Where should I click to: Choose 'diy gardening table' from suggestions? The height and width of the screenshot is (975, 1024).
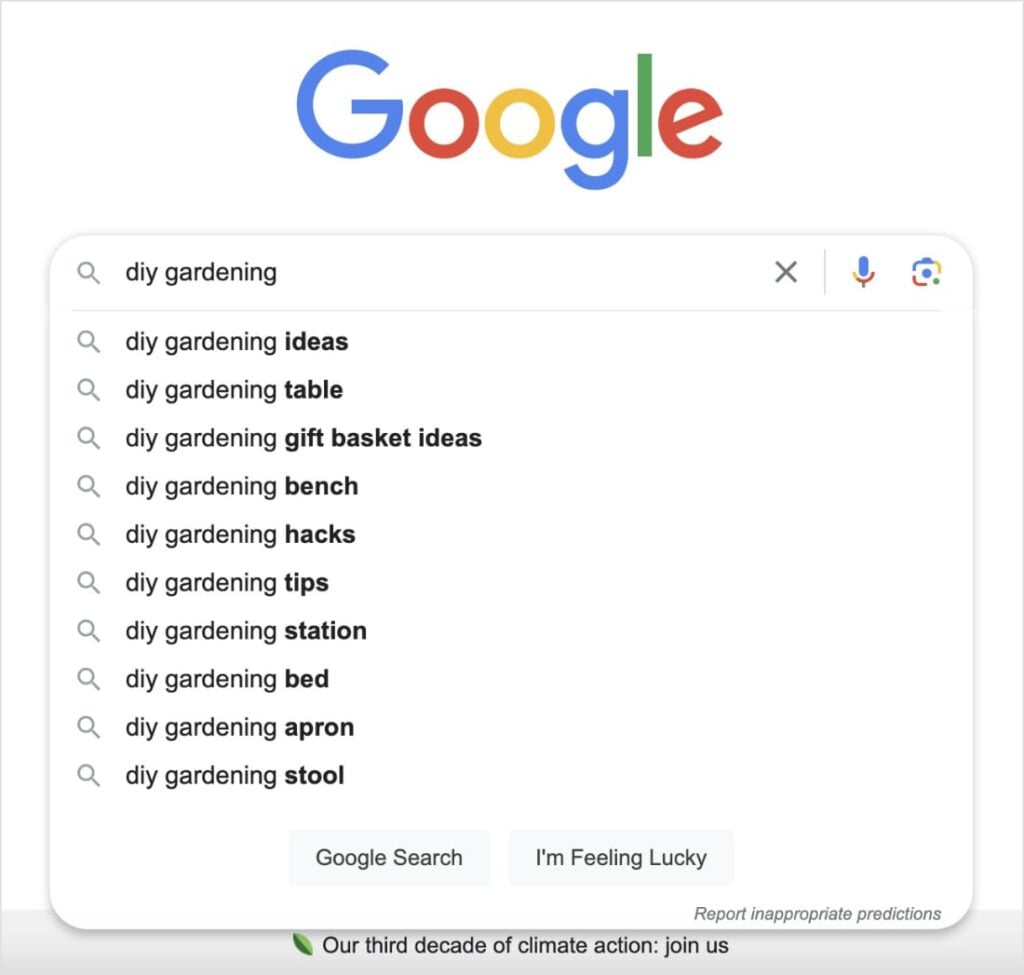[233, 390]
